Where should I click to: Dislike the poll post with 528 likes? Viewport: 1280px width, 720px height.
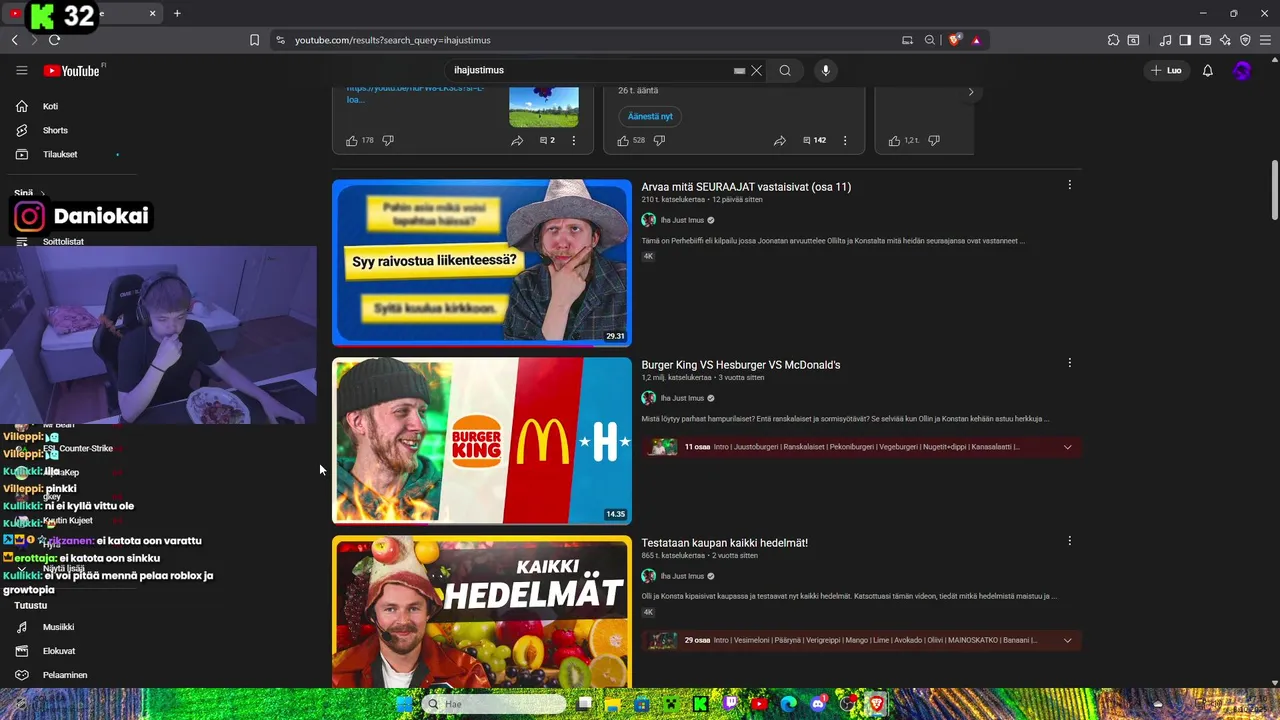click(x=659, y=140)
